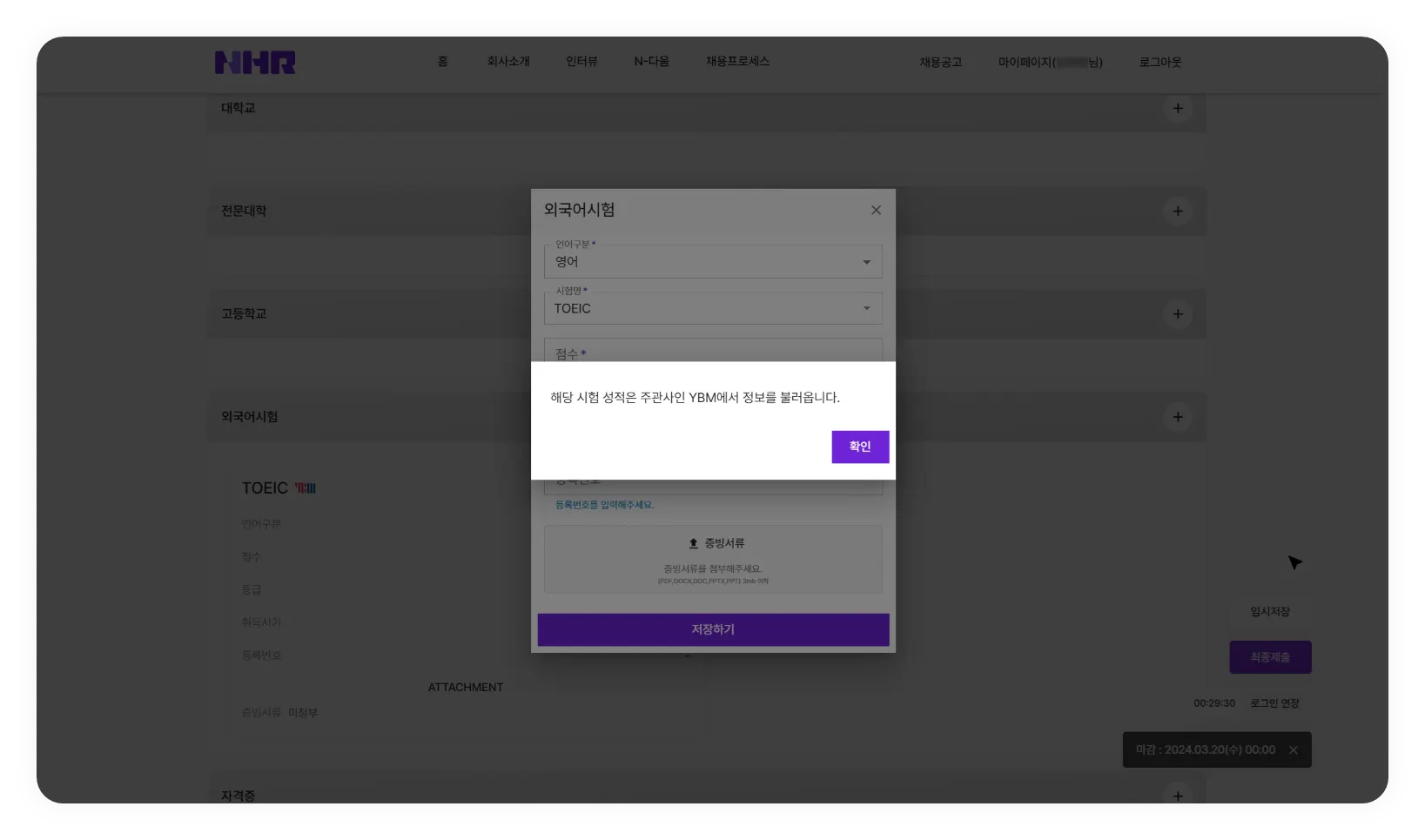Click the 저장하기 button
The width and height of the screenshot is (1425, 840).
[x=713, y=629]
